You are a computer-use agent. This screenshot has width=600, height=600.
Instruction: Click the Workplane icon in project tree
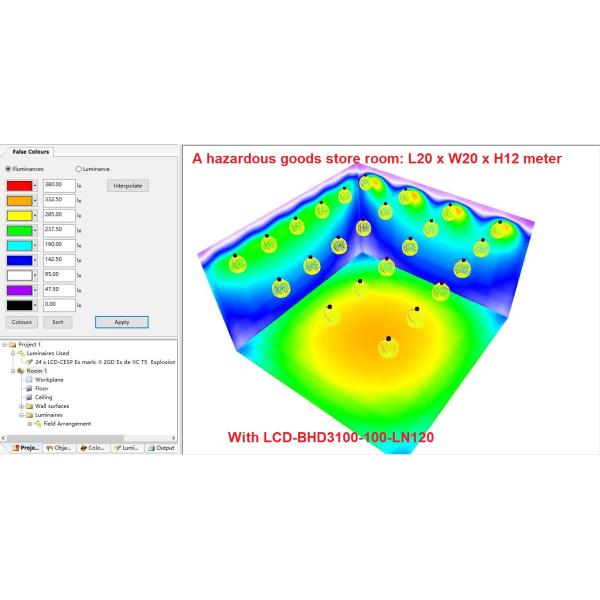pyautogui.click(x=29, y=380)
